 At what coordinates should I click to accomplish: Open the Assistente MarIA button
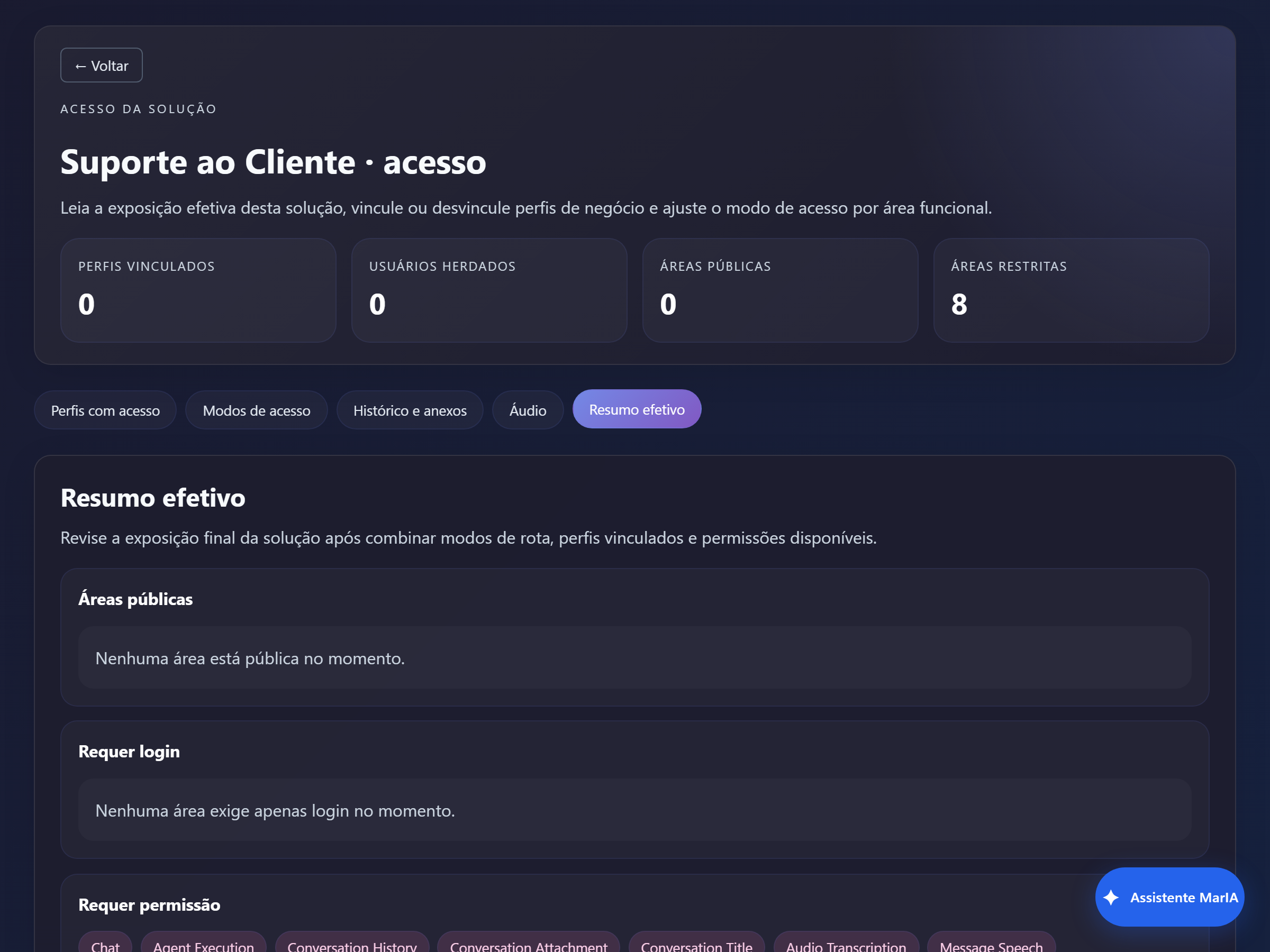coord(1169,897)
